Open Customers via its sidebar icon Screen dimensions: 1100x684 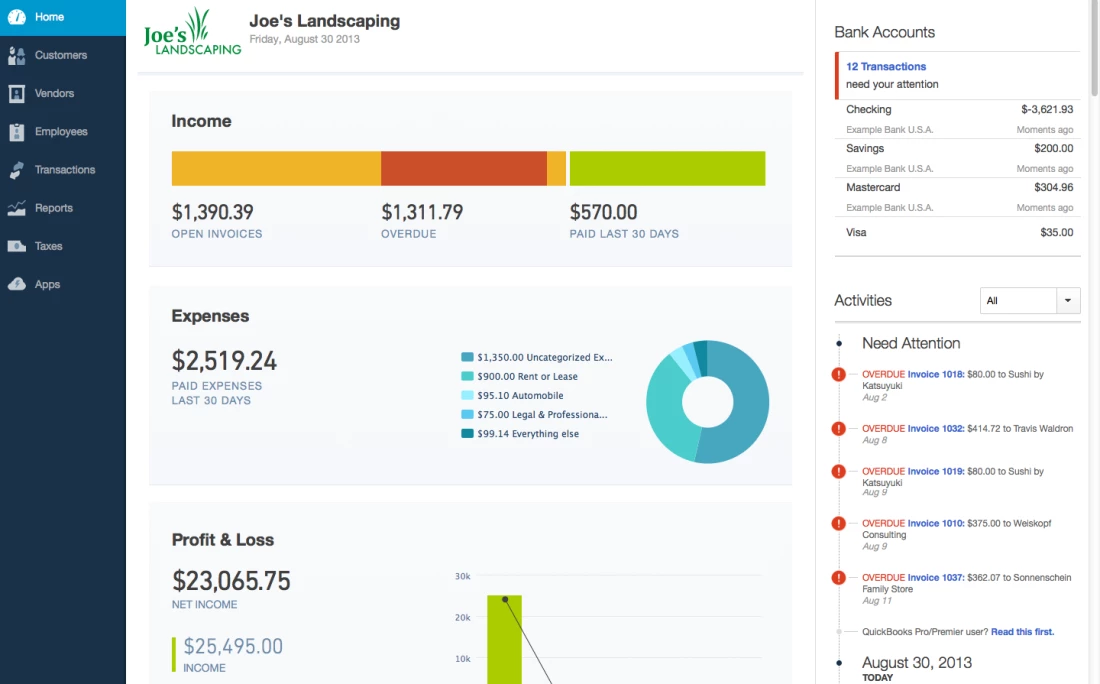tap(16, 56)
